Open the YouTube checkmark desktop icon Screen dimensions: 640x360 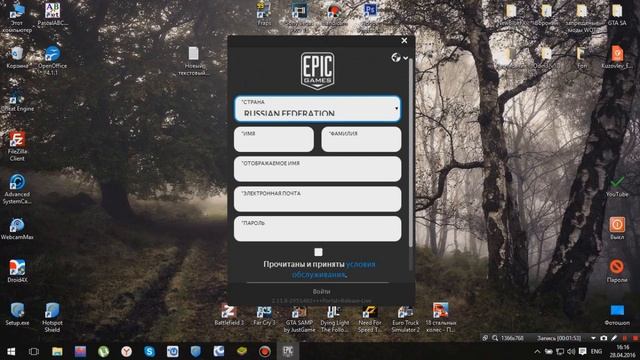[x=617, y=187]
